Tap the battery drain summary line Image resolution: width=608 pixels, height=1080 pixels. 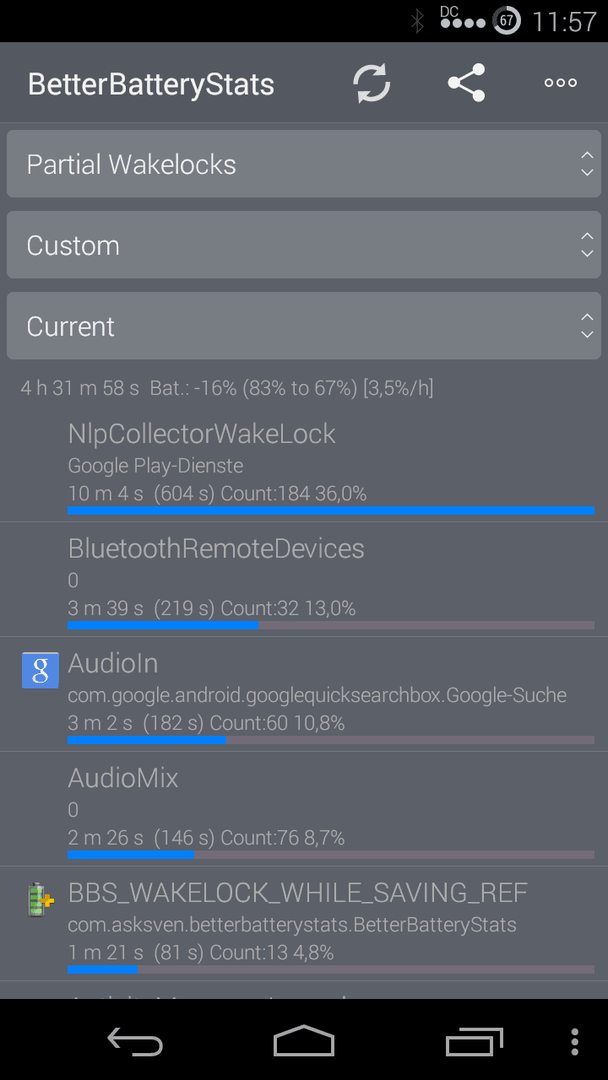point(227,388)
